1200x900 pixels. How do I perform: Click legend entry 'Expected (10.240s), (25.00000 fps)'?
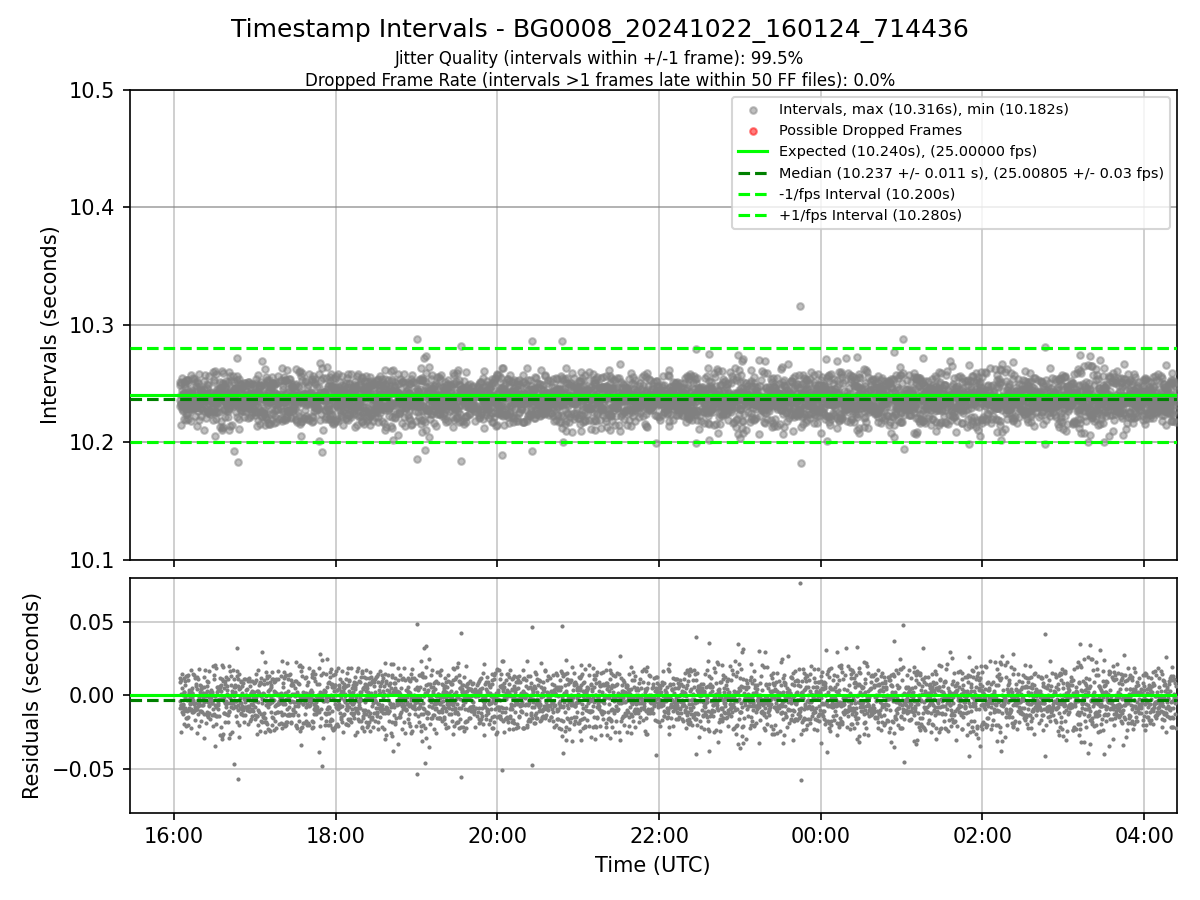point(908,151)
